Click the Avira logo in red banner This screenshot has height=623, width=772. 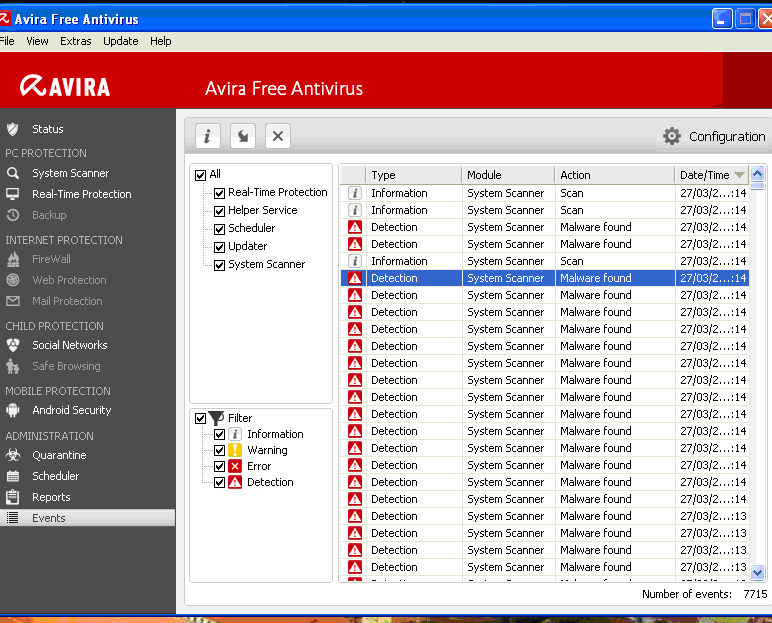(x=64, y=86)
